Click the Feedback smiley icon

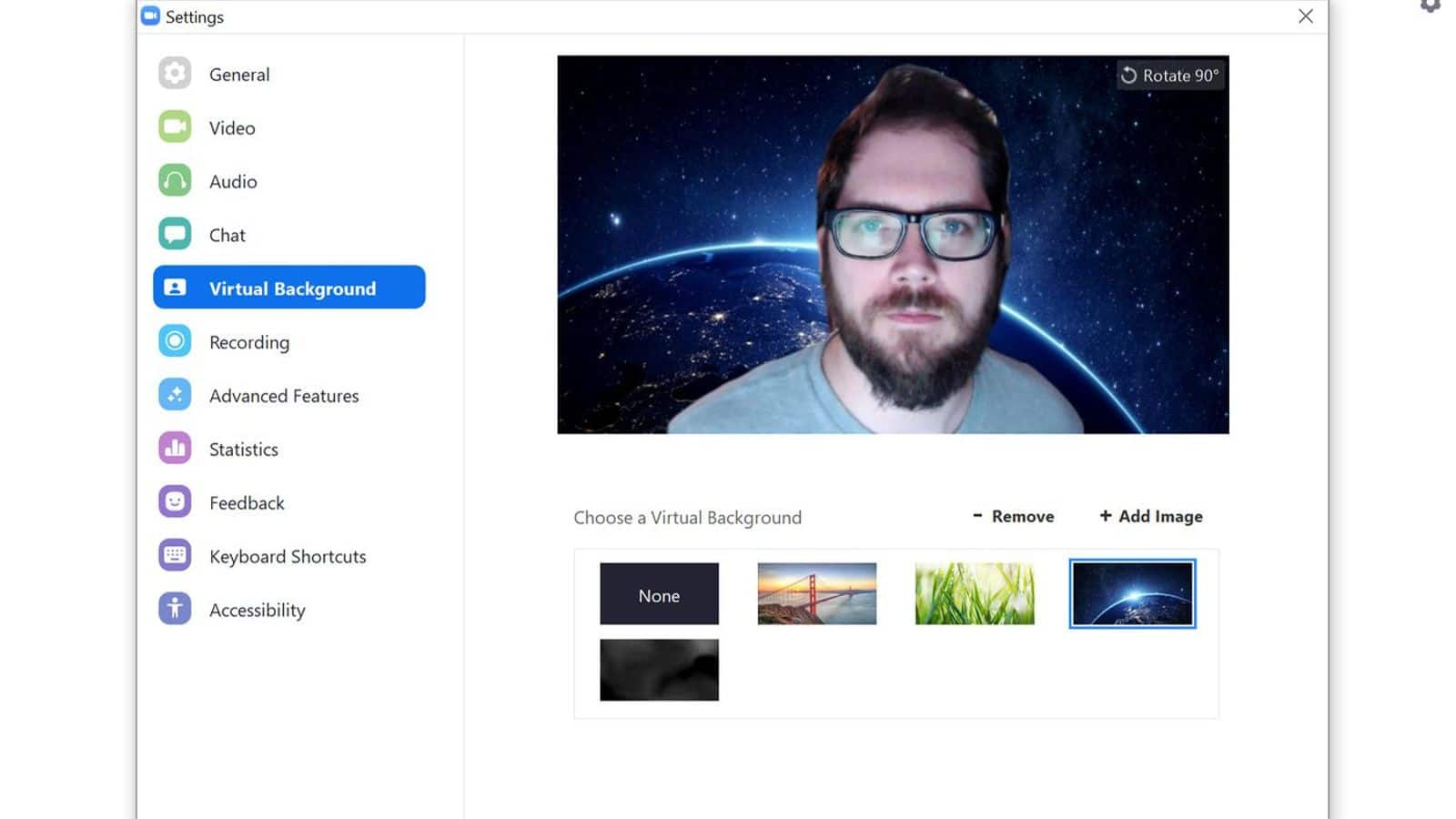pyautogui.click(x=175, y=501)
